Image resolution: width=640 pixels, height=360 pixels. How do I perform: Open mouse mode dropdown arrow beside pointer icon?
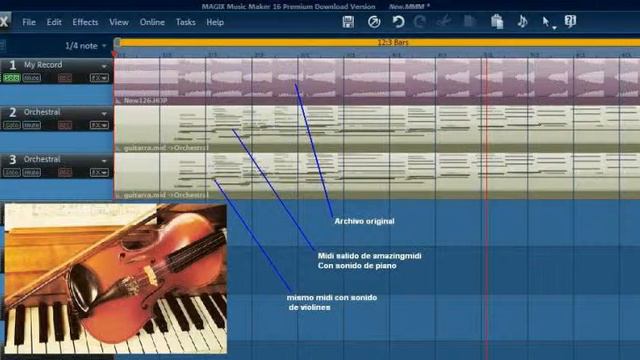[x=554, y=28]
